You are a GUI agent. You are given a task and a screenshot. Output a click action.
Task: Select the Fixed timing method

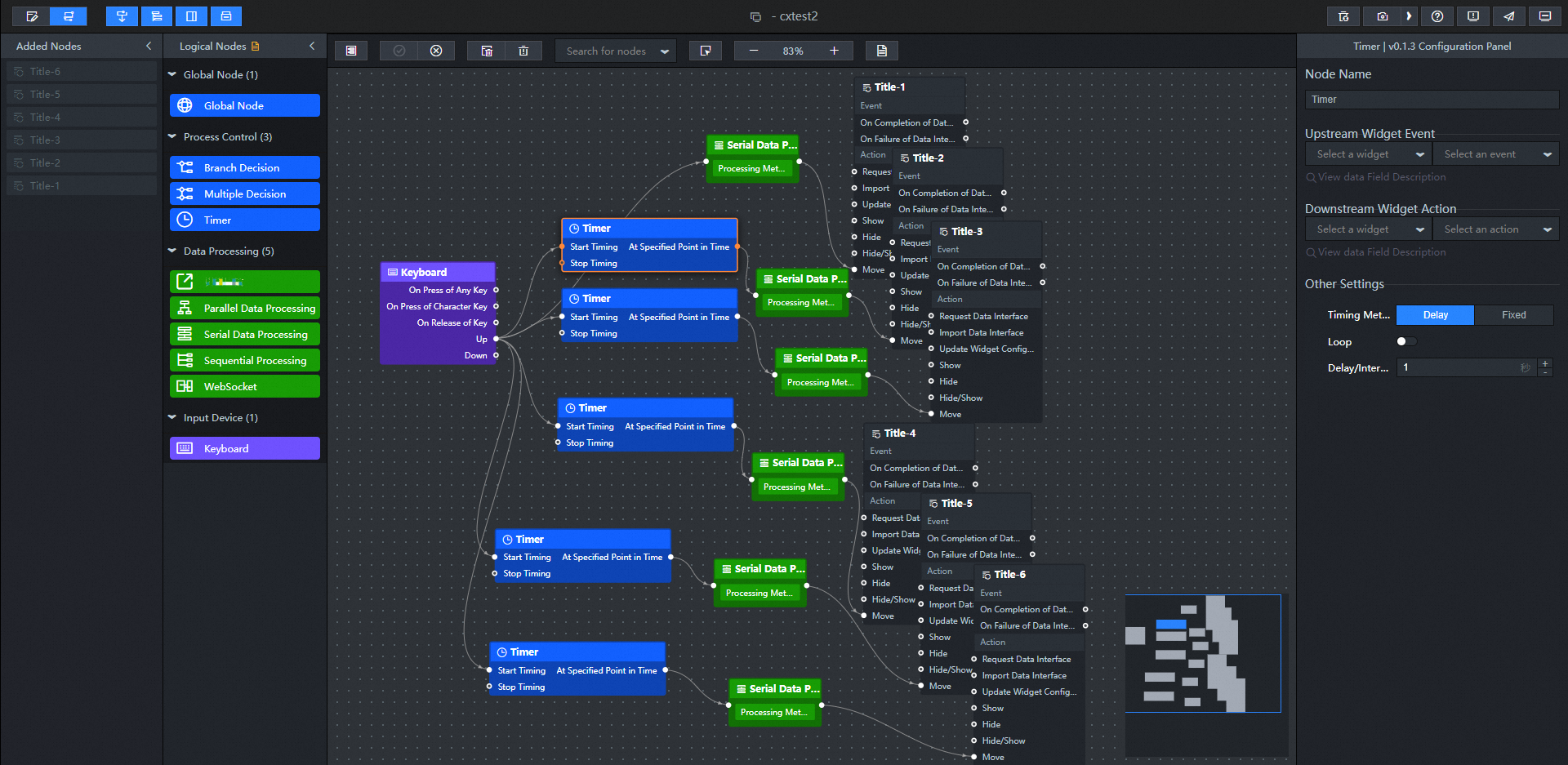[1513, 315]
